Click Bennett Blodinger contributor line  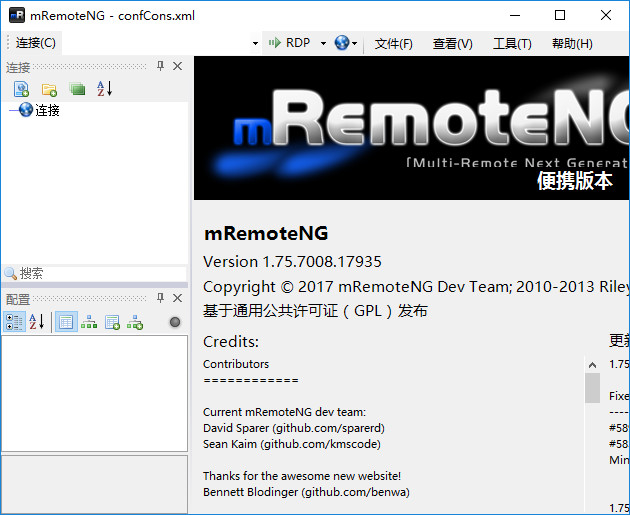coord(306,492)
